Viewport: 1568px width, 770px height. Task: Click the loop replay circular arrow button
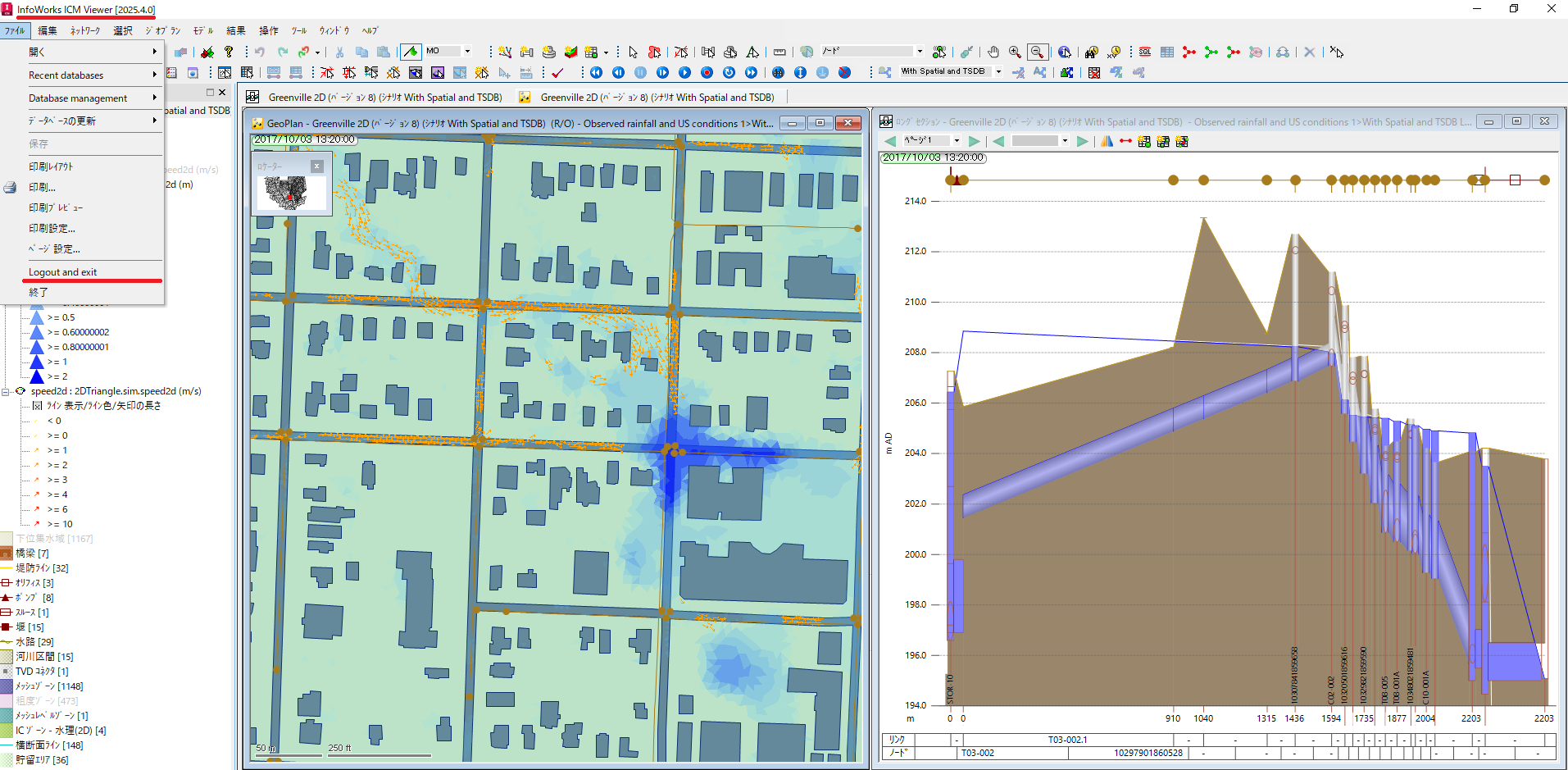coord(729,72)
